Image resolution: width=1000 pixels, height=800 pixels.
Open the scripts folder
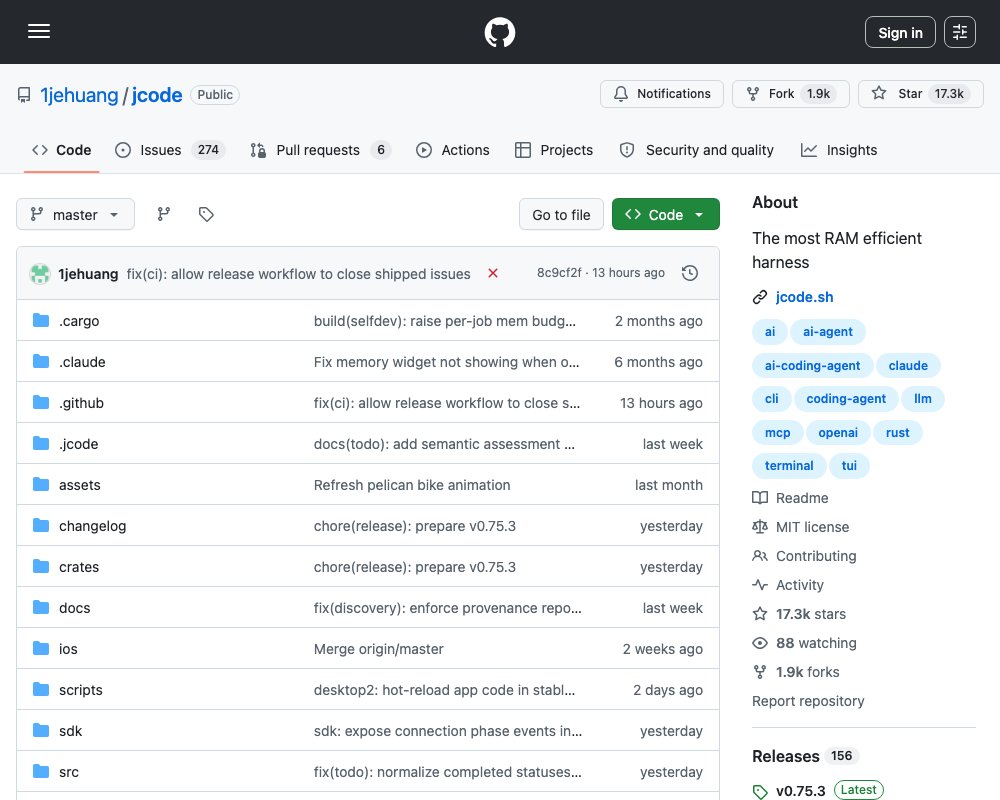(80, 690)
